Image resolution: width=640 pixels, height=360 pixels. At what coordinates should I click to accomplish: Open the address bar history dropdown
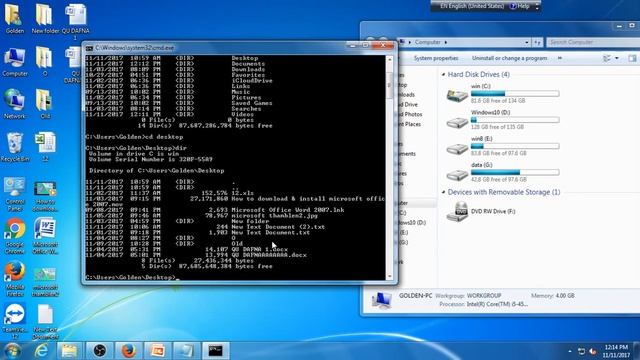pos(527,42)
